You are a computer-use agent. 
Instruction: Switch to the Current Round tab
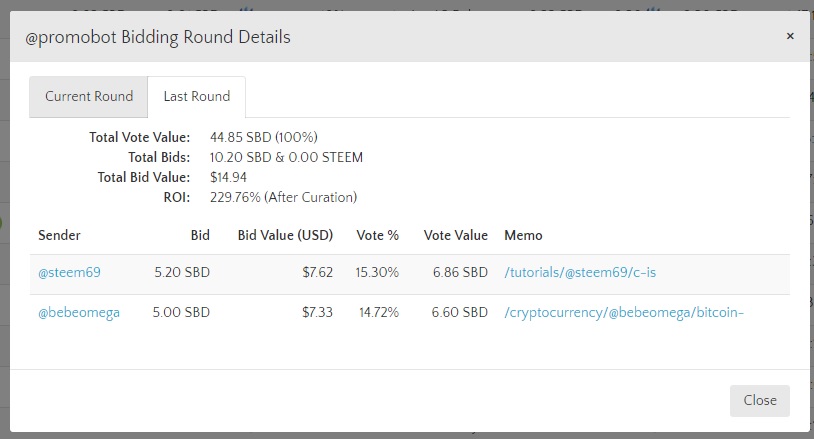(89, 97)
